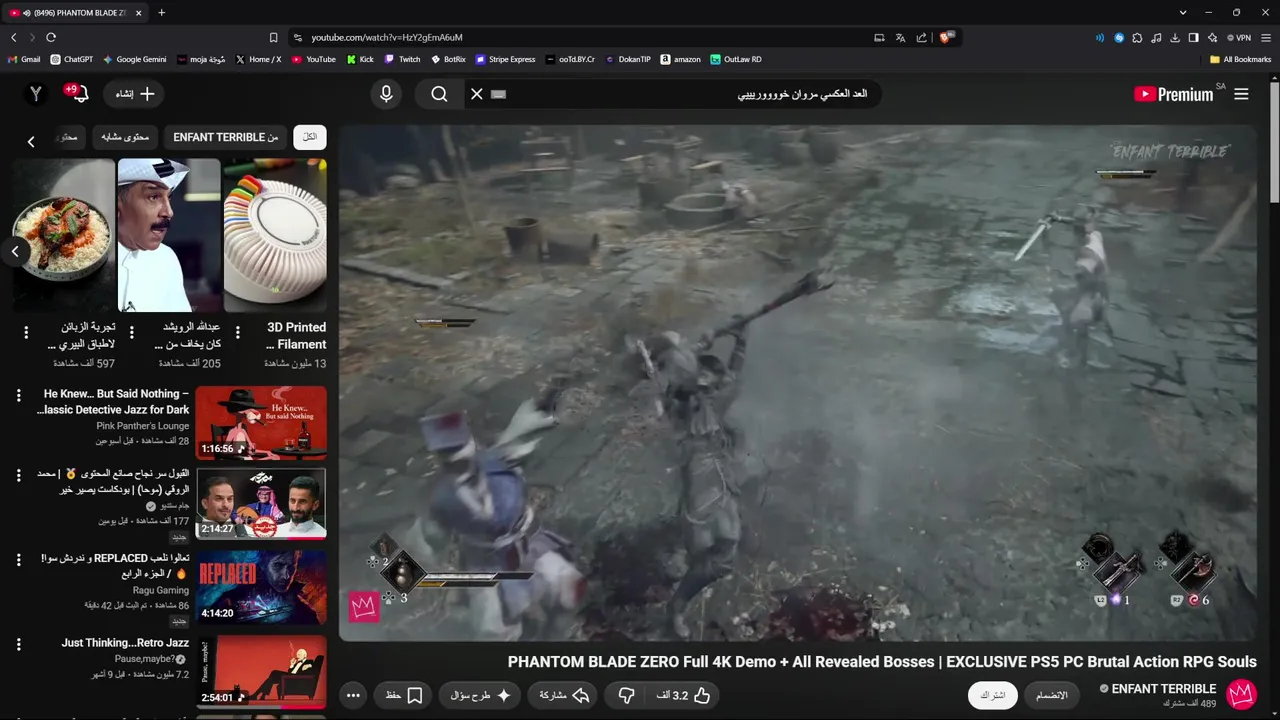Open options for REPLACED stream video
Viewport: 1280px width, 720px height.
18,560
